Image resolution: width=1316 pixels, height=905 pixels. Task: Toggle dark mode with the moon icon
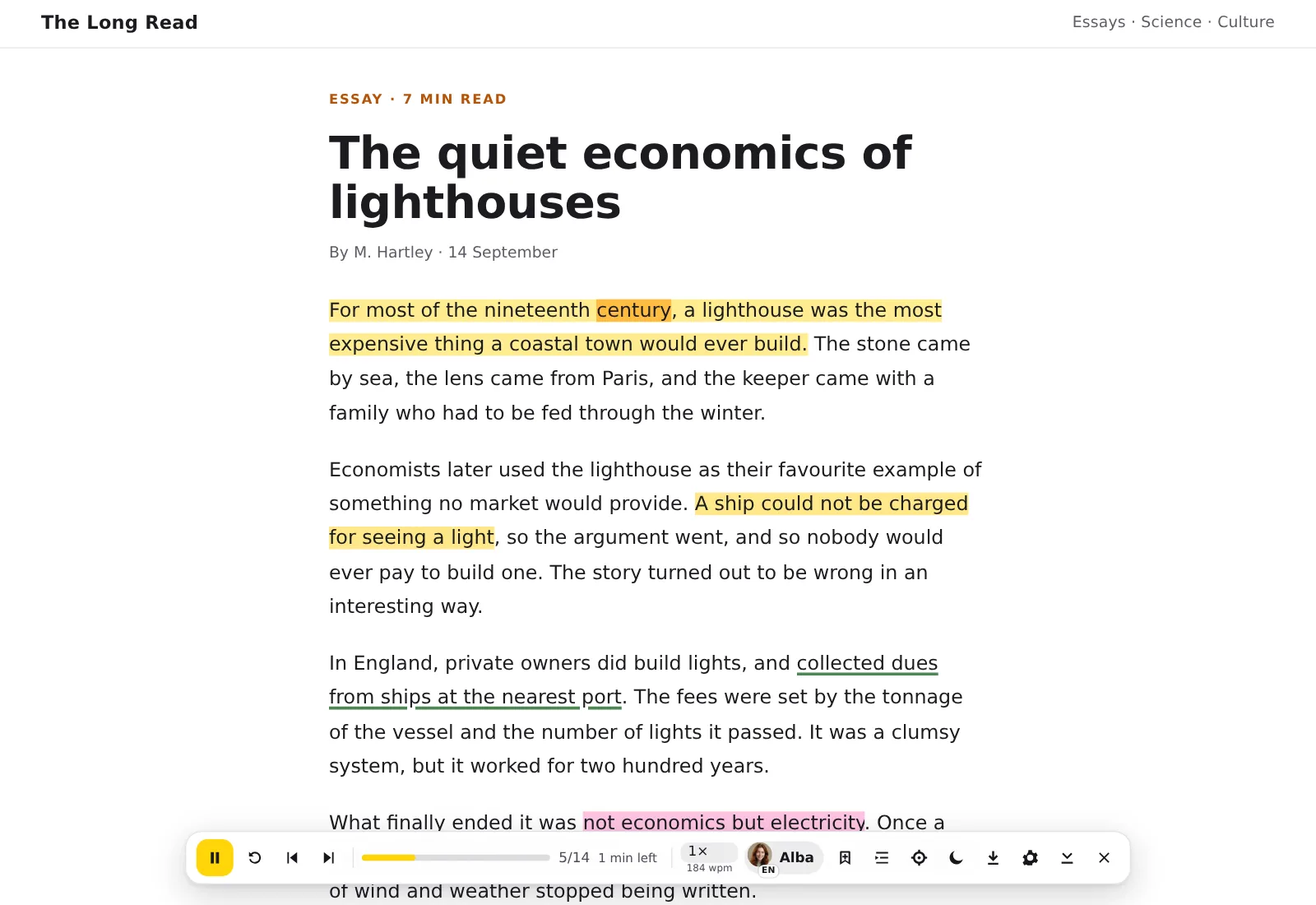(956, 858)
